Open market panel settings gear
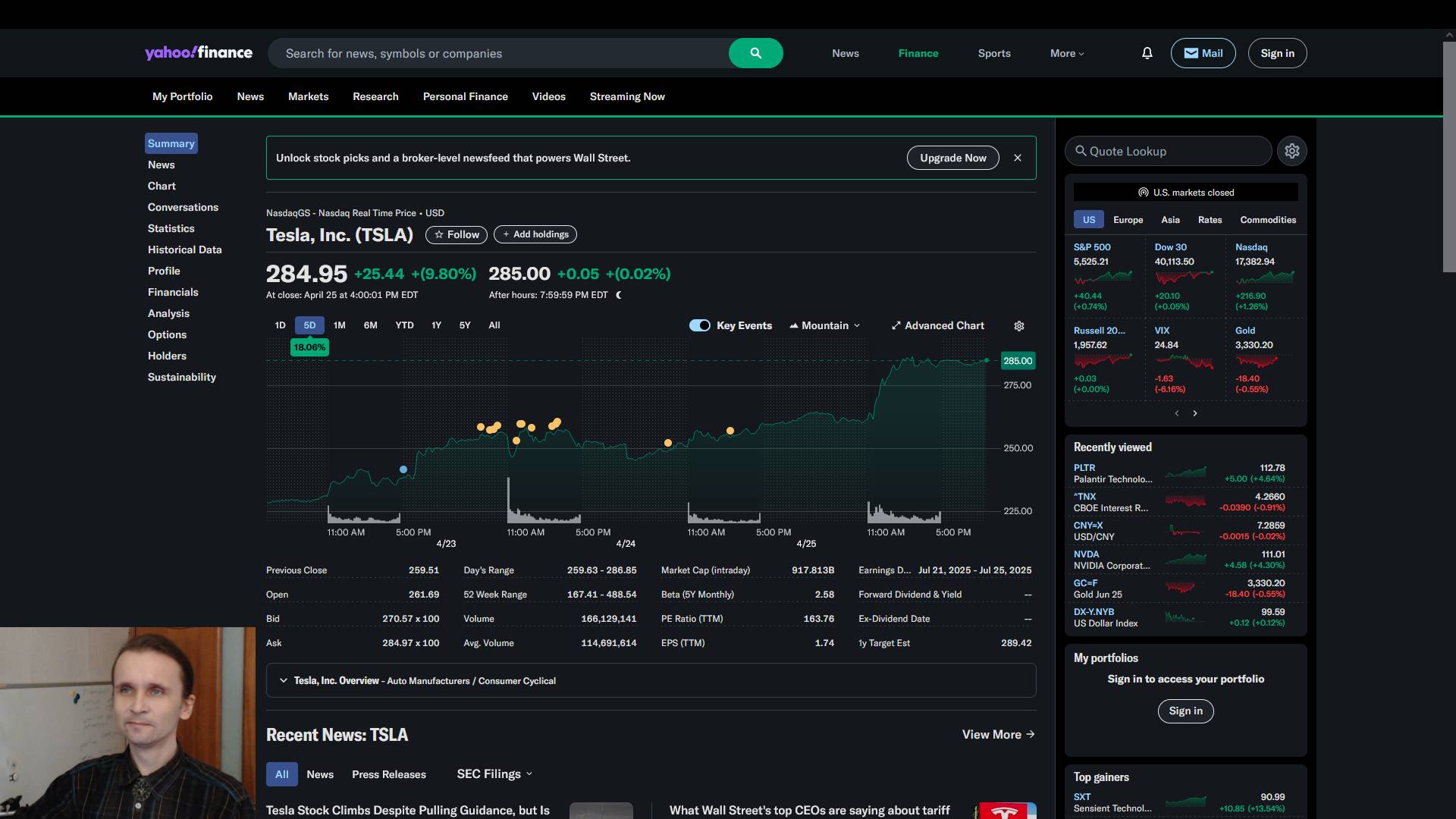The width and height of the screenshot is (1456, 819). click(x=1292, y=151)
